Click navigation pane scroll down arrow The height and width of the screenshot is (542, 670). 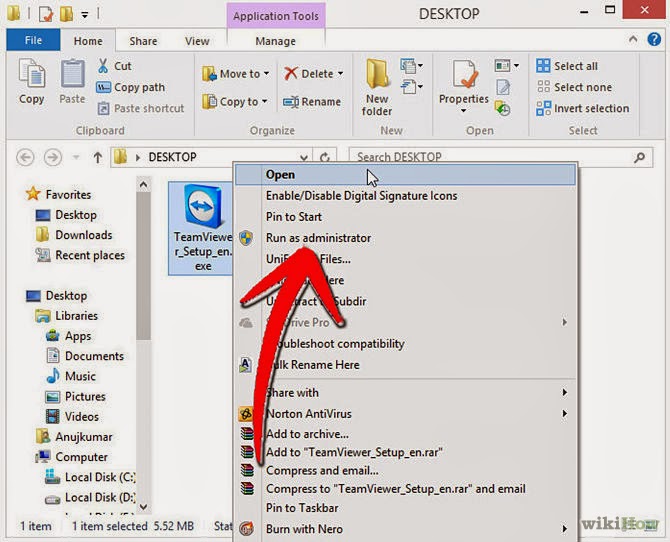pyautogui.click(x=144, y=507)
